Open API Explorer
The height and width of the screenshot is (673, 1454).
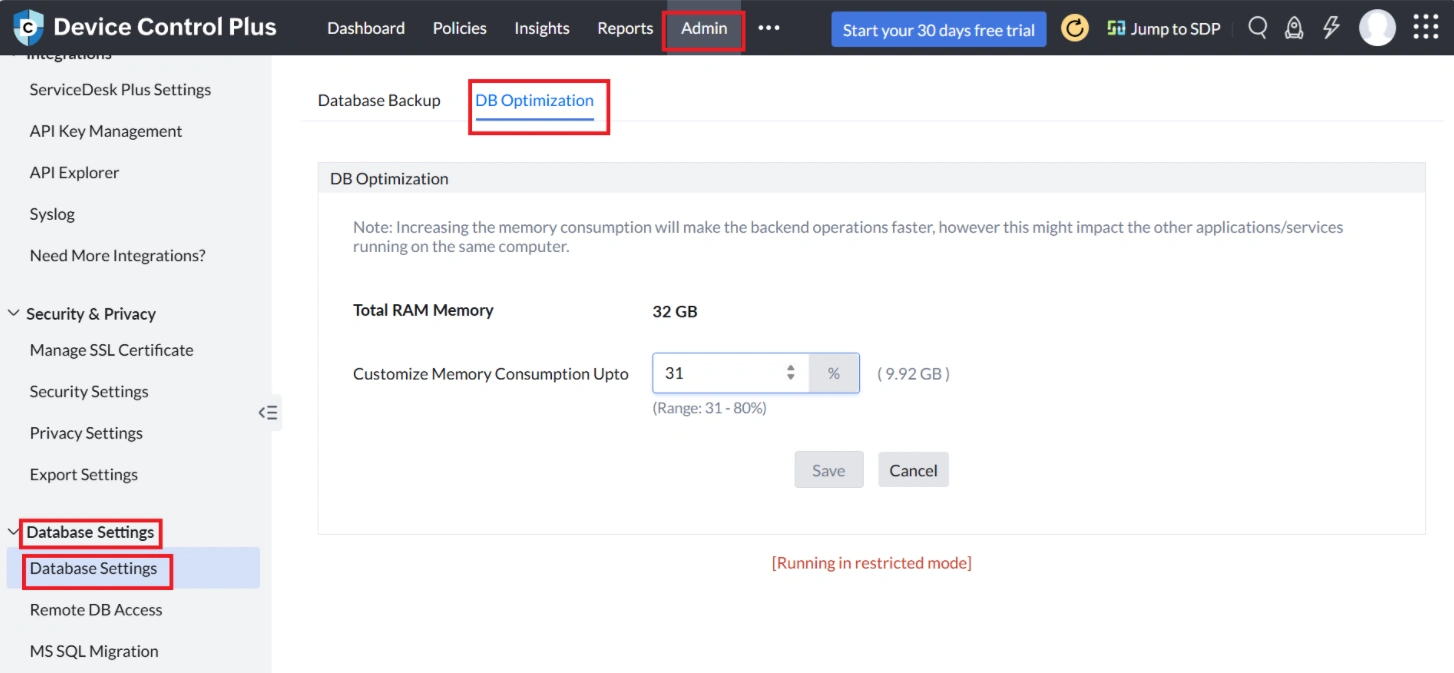click(74, 173)
